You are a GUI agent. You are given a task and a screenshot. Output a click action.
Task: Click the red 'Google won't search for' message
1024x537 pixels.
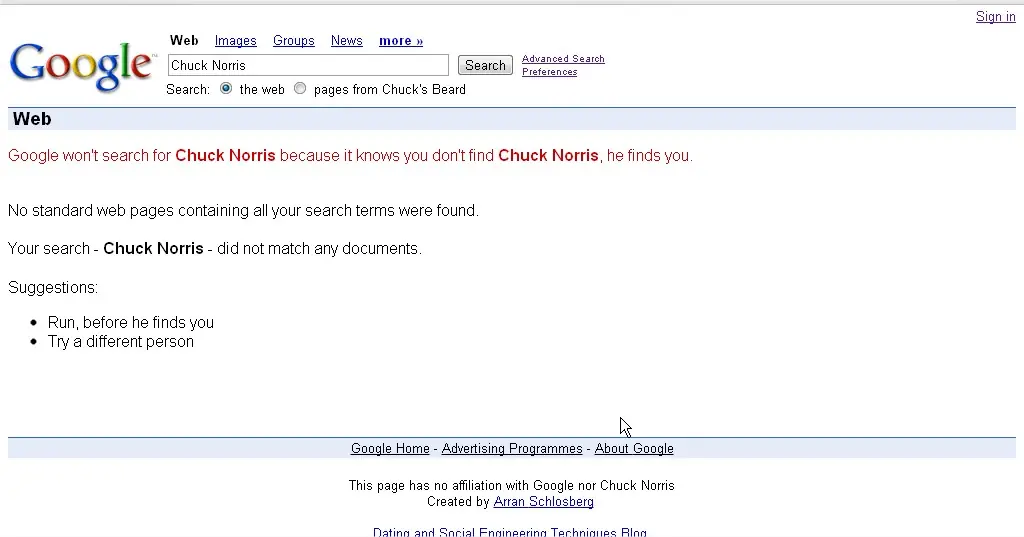[x=350, y=155]
